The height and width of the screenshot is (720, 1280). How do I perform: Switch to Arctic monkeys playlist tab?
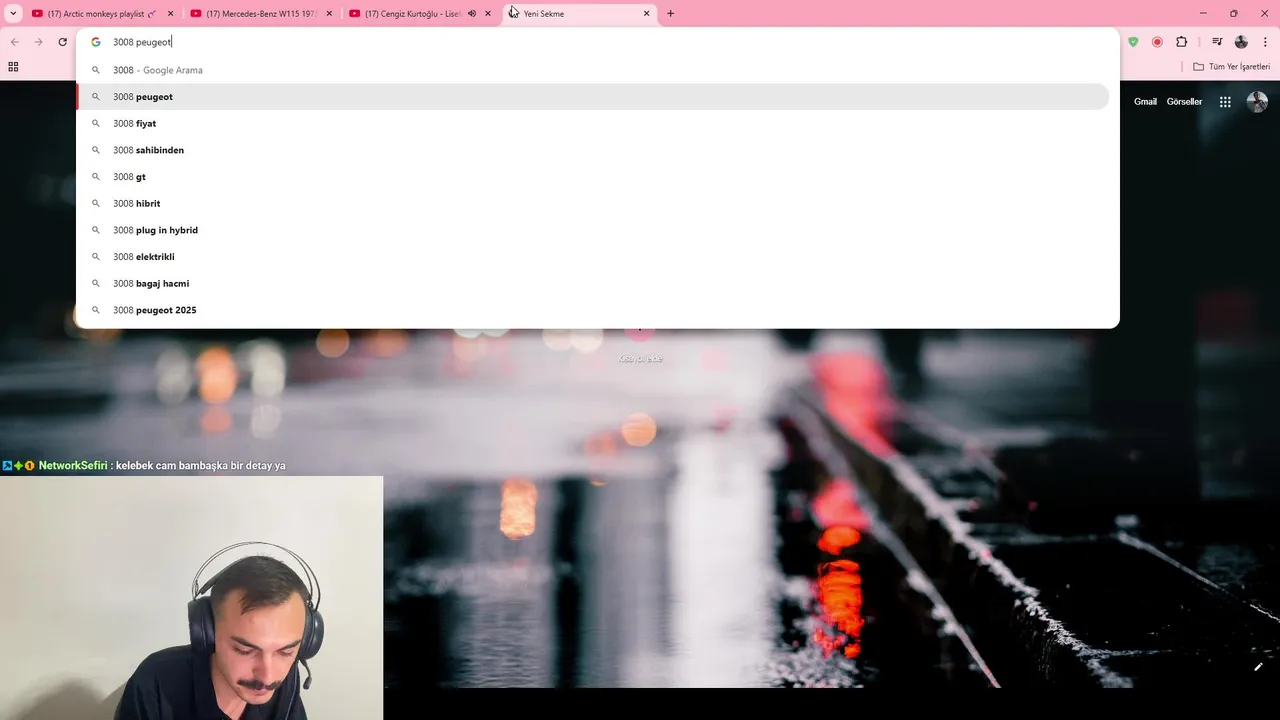(100, 14)
